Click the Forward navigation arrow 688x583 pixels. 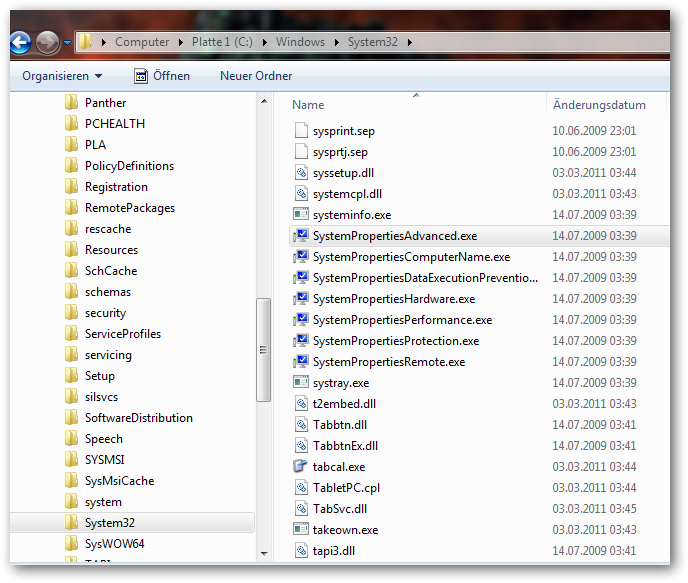(47, 43)
